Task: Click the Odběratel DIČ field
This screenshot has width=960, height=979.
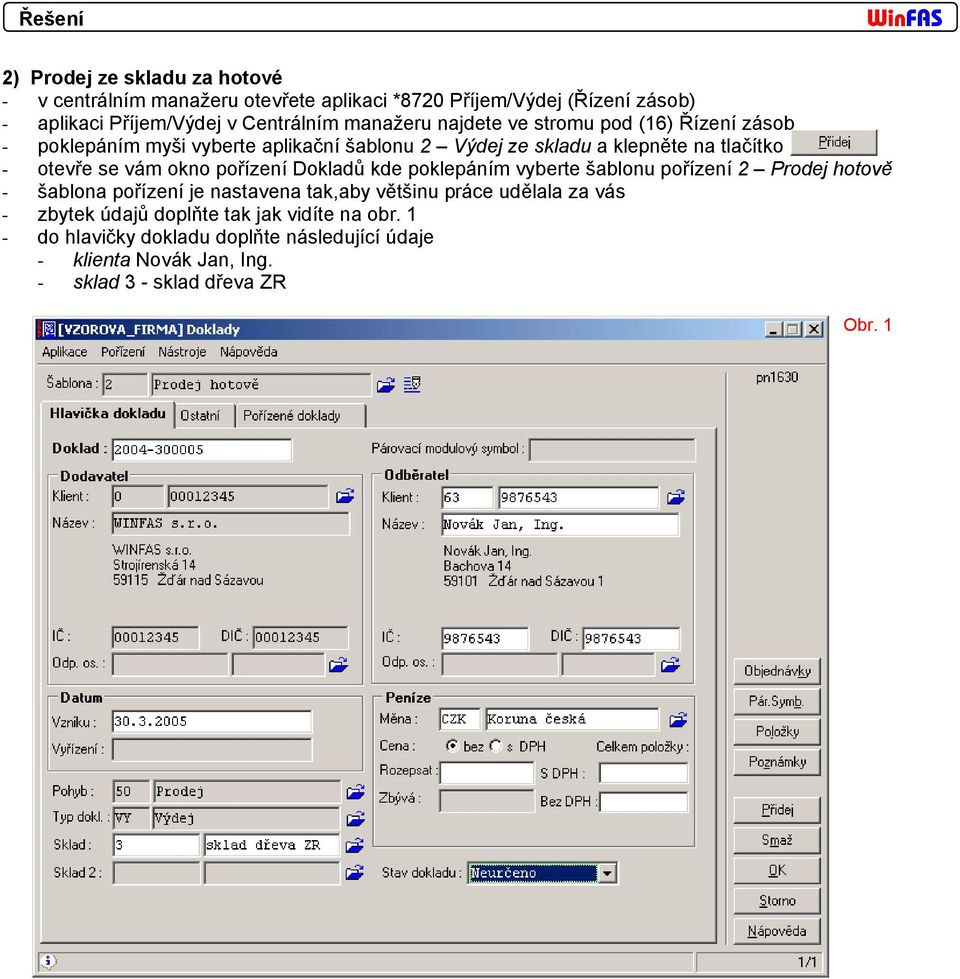Action: coord(631,639)
